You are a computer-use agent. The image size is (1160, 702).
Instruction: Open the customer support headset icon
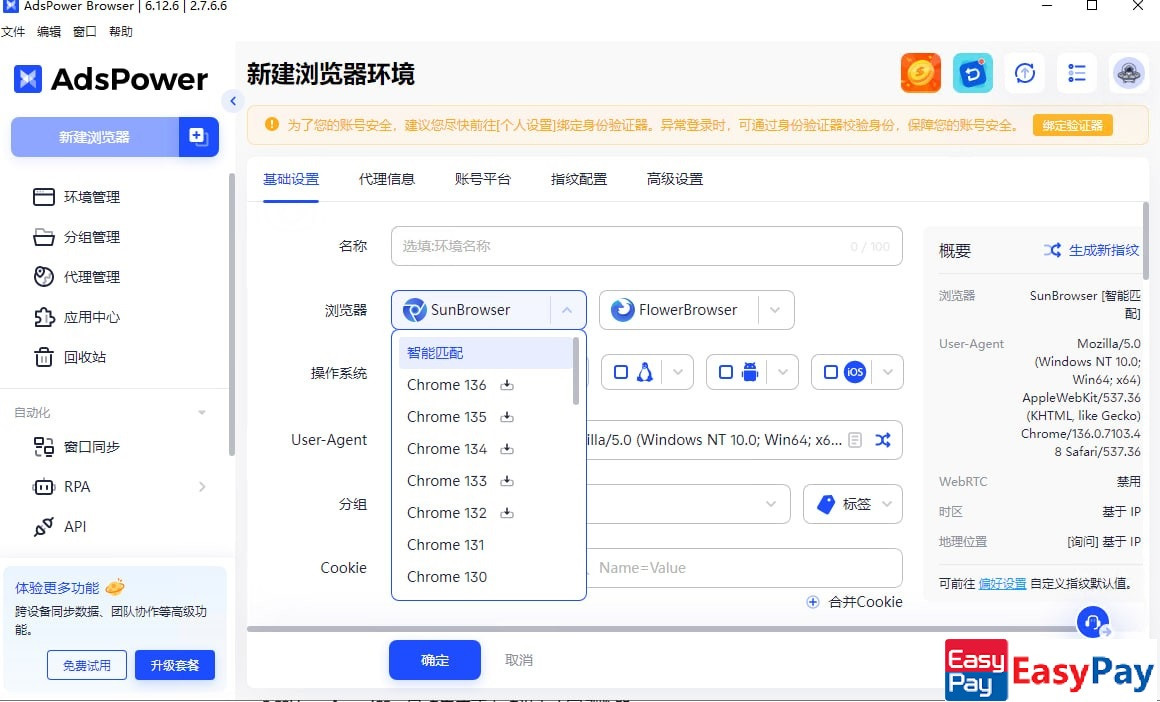[x=1093, y=622]
